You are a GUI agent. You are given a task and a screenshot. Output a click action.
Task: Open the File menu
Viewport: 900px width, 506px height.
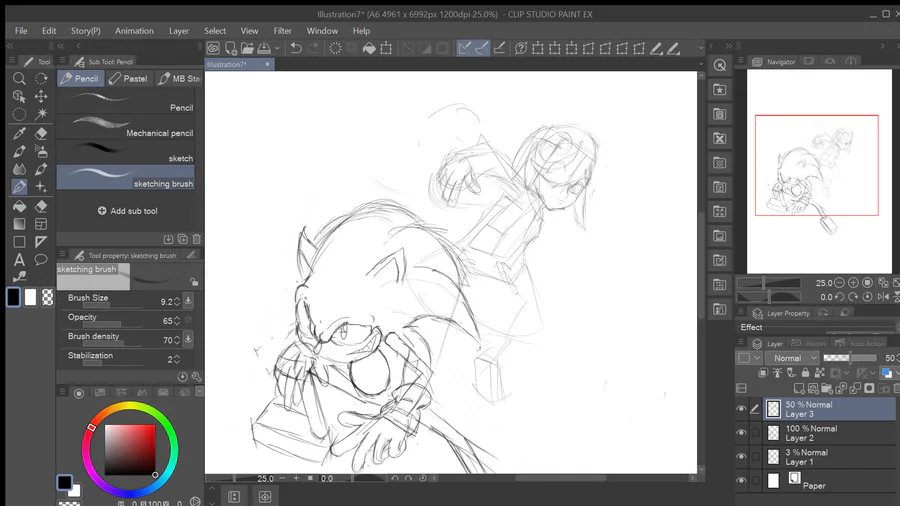pyautogui.click(x=21, y=31)
